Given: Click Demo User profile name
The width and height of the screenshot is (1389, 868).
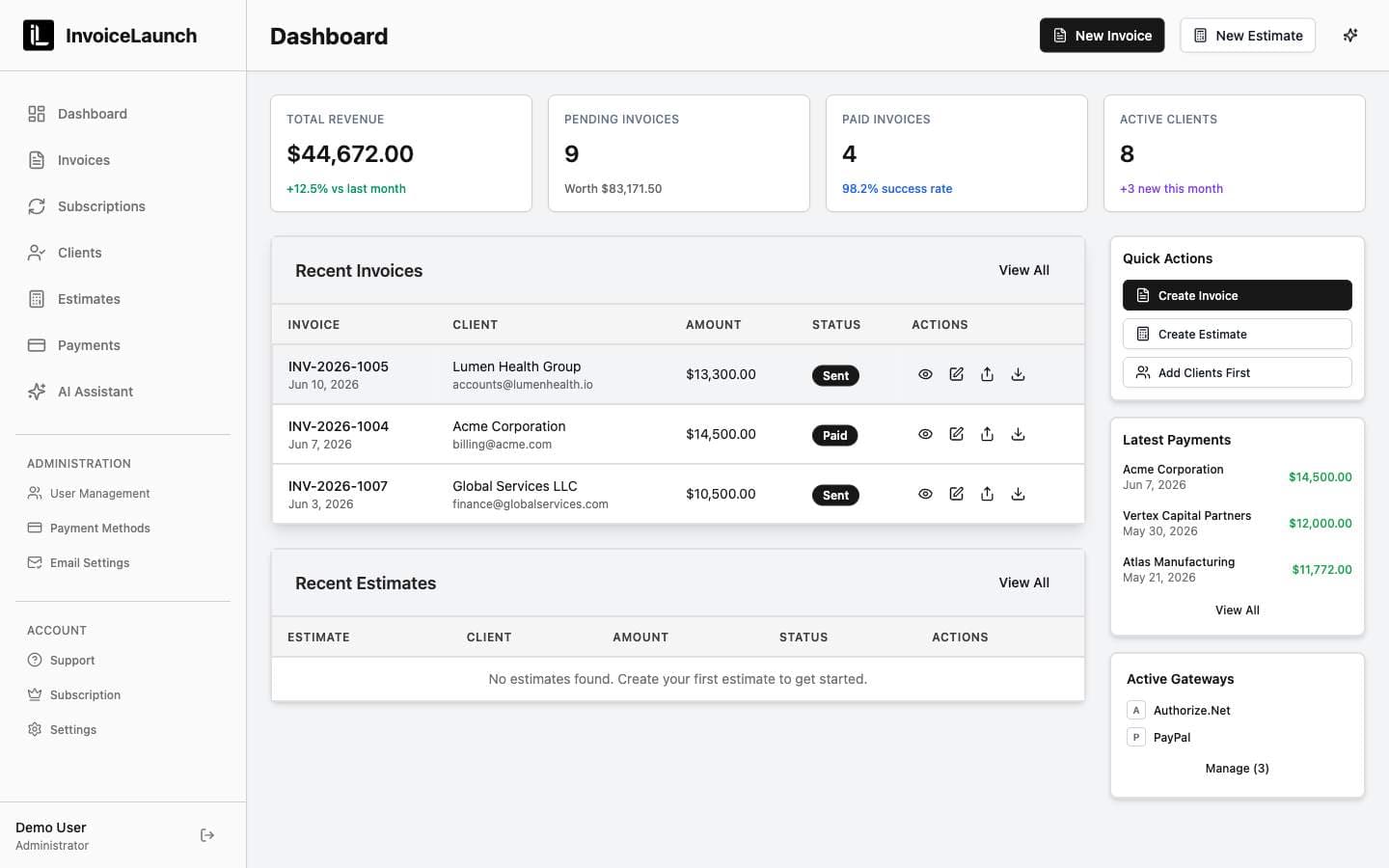Looking at the screenshot, I should [51, 827].
